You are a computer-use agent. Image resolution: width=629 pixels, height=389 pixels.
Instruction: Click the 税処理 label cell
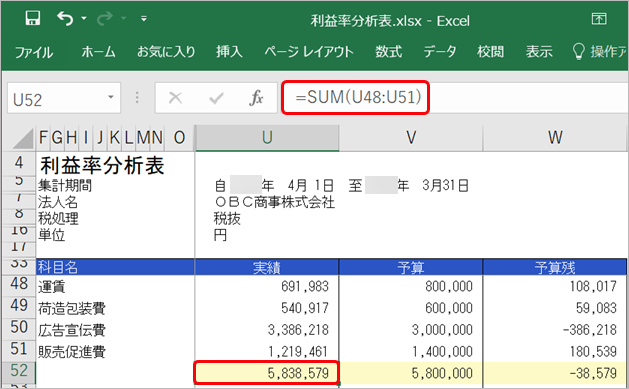(58, 219)
